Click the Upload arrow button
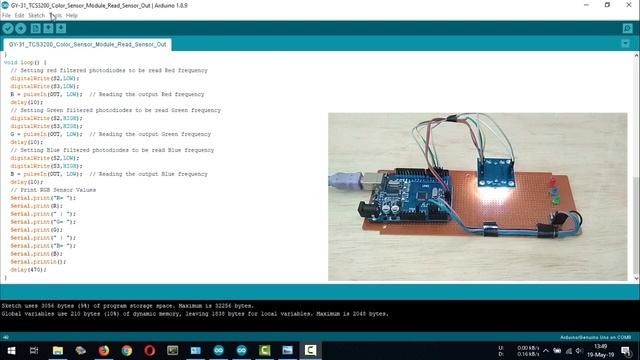 pyautogui.click(x=21, y=28)
